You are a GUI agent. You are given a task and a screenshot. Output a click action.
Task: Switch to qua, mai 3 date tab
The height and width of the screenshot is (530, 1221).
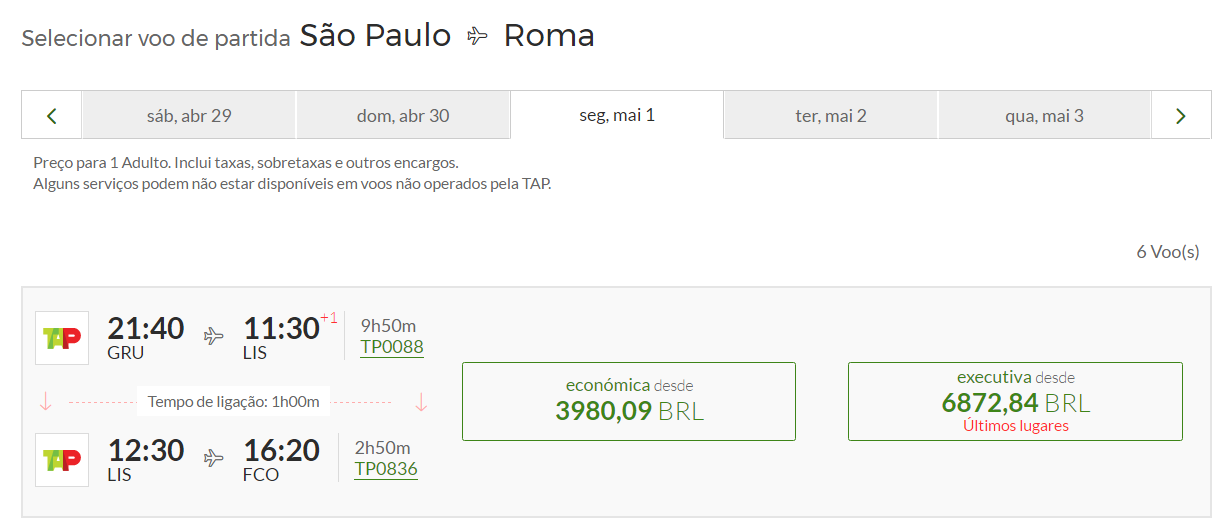coord(1044,116)
